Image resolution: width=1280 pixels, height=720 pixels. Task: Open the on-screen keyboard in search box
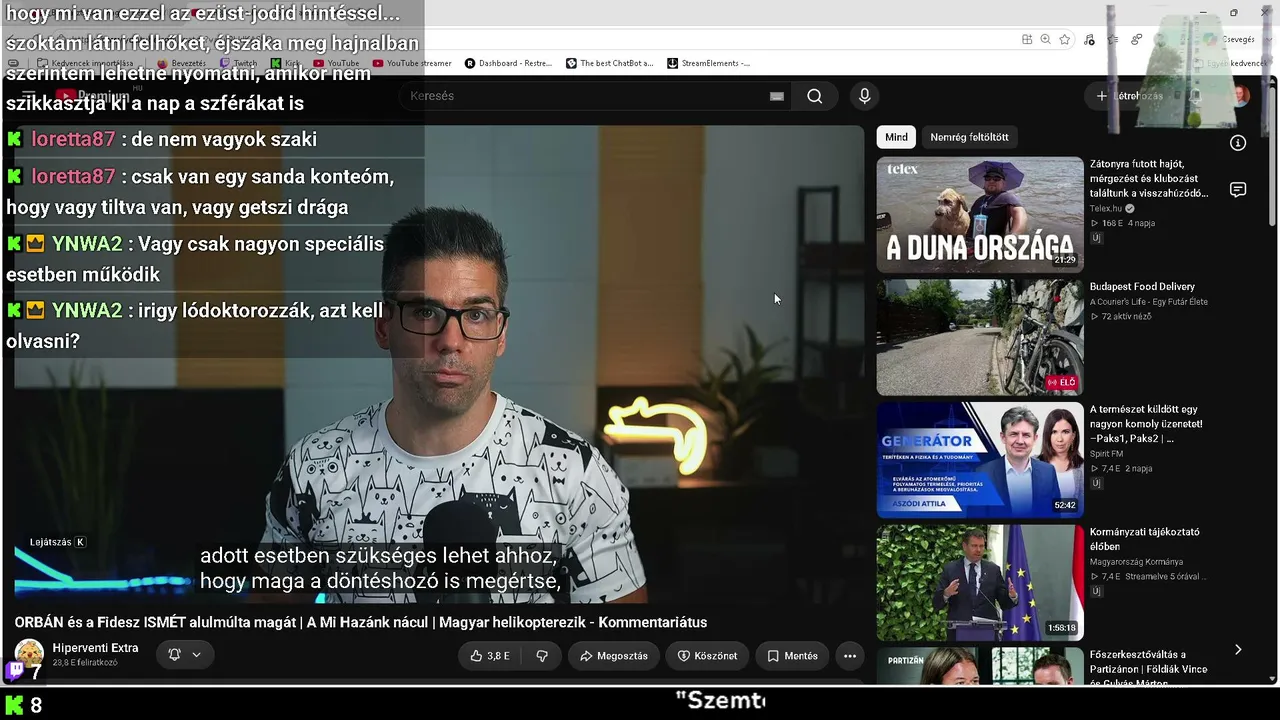click(776, 96)
